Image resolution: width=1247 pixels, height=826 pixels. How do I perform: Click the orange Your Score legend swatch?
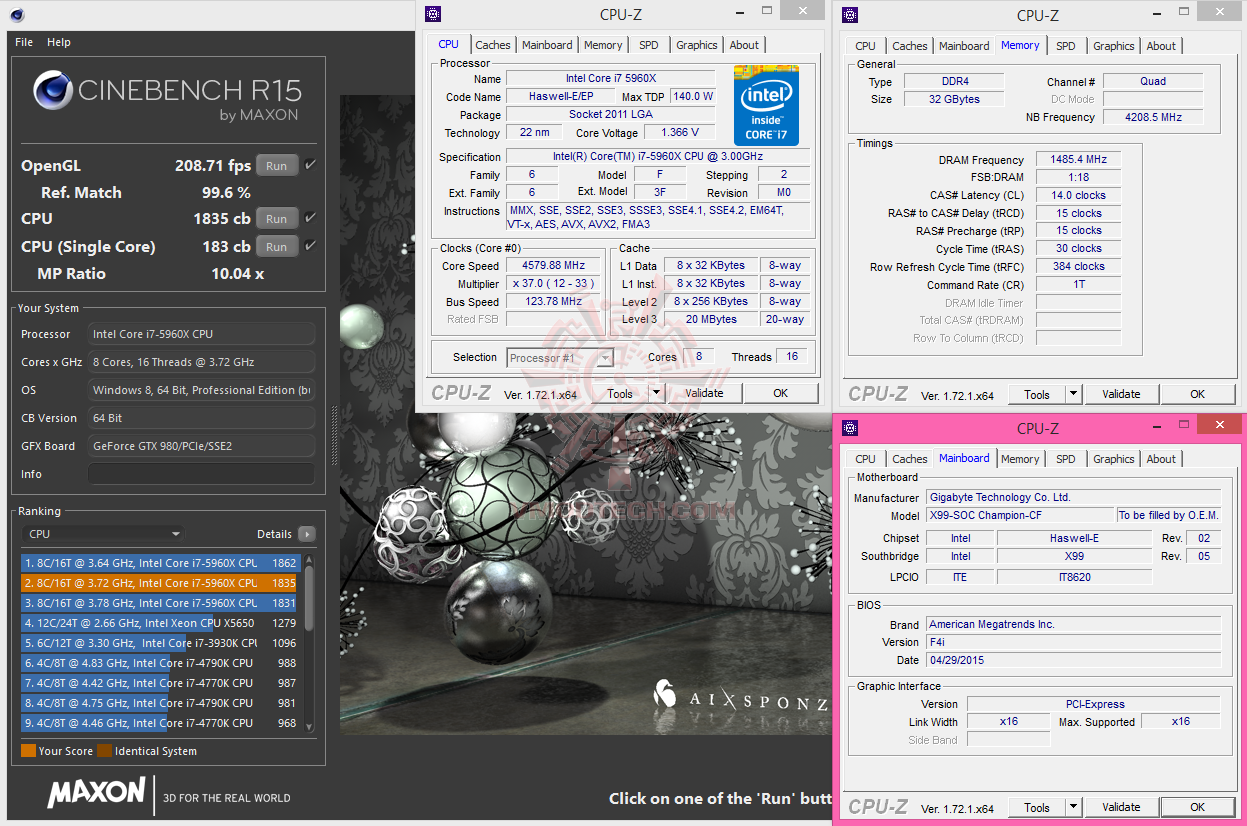point(28,751)
